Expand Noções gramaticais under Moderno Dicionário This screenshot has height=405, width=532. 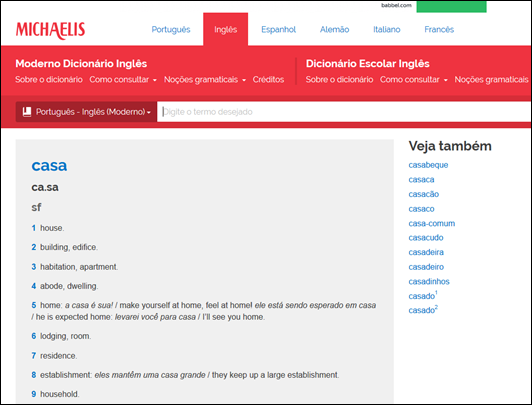coord(205,80)
